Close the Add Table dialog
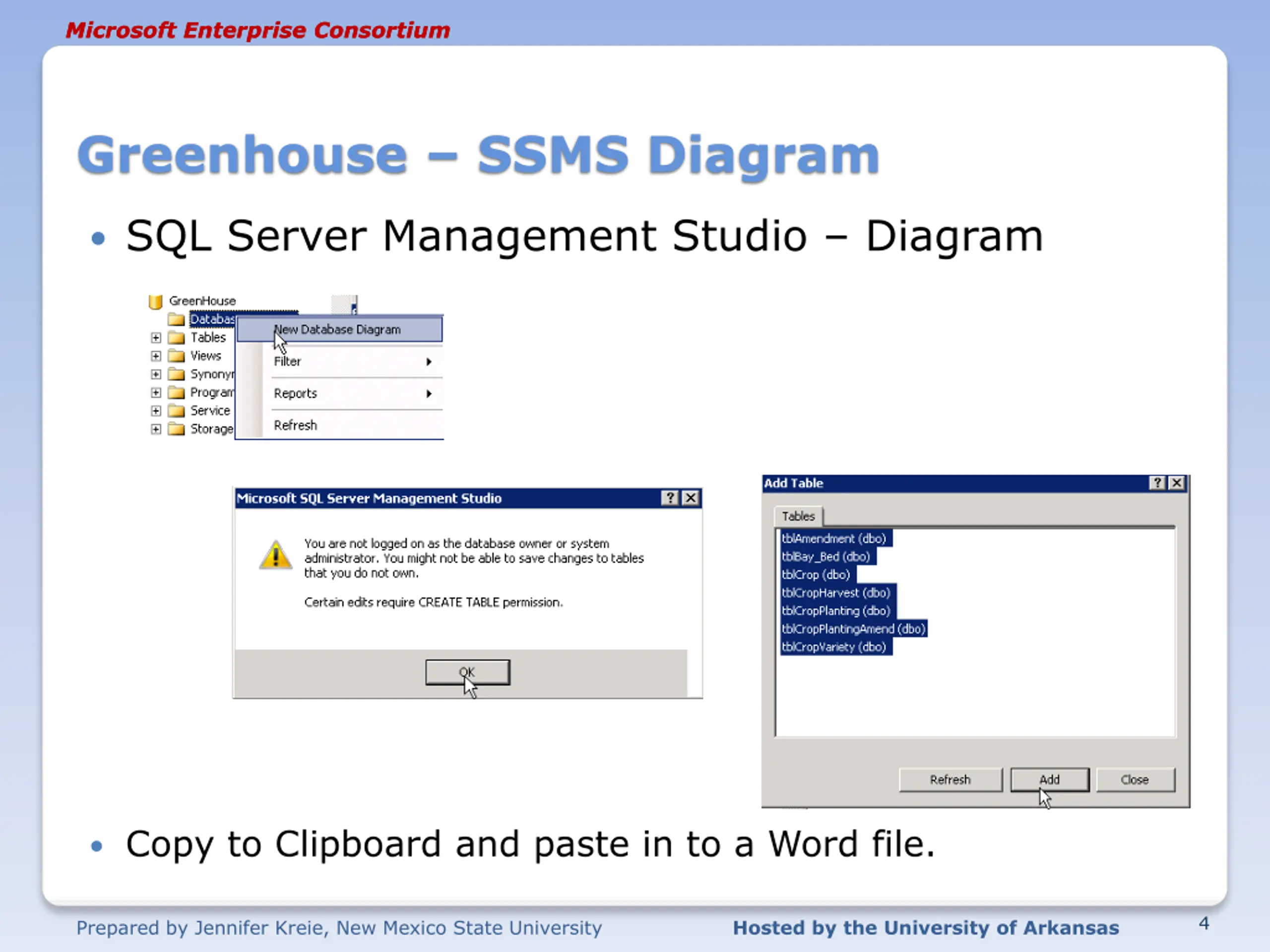 [x=1176, y=482]
